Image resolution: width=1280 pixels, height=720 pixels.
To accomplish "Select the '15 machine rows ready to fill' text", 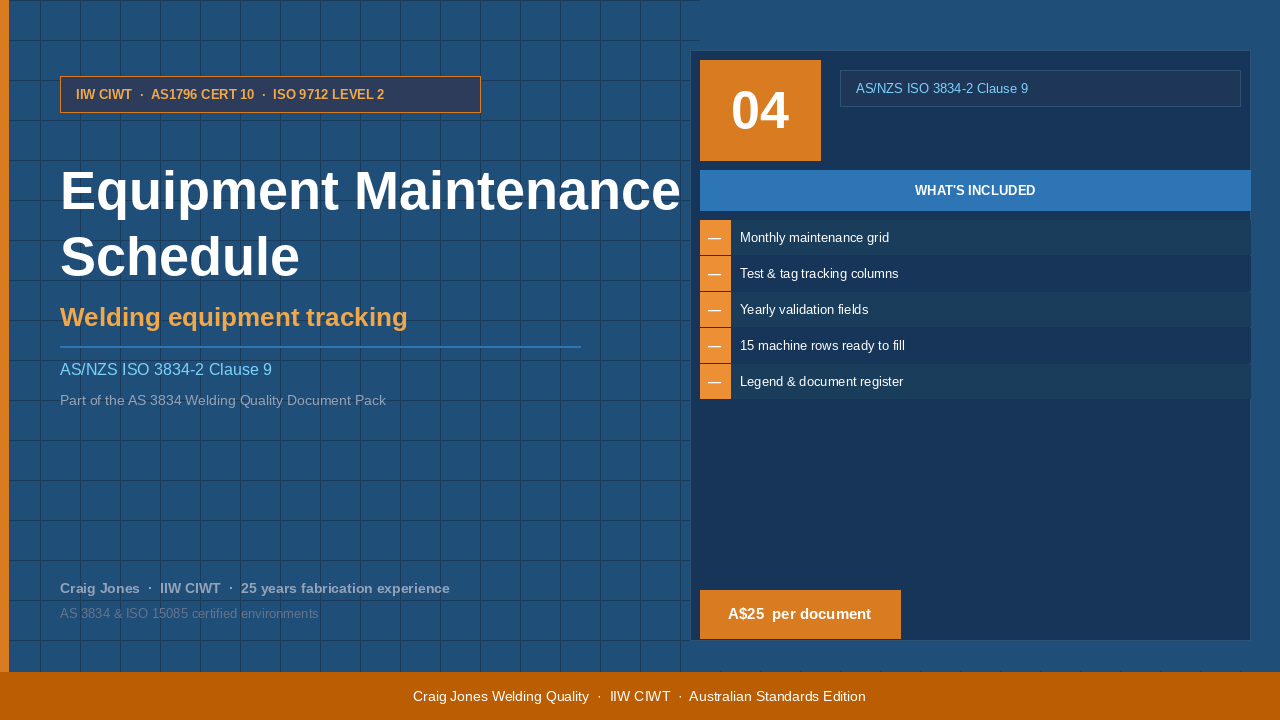I will 822,346.
